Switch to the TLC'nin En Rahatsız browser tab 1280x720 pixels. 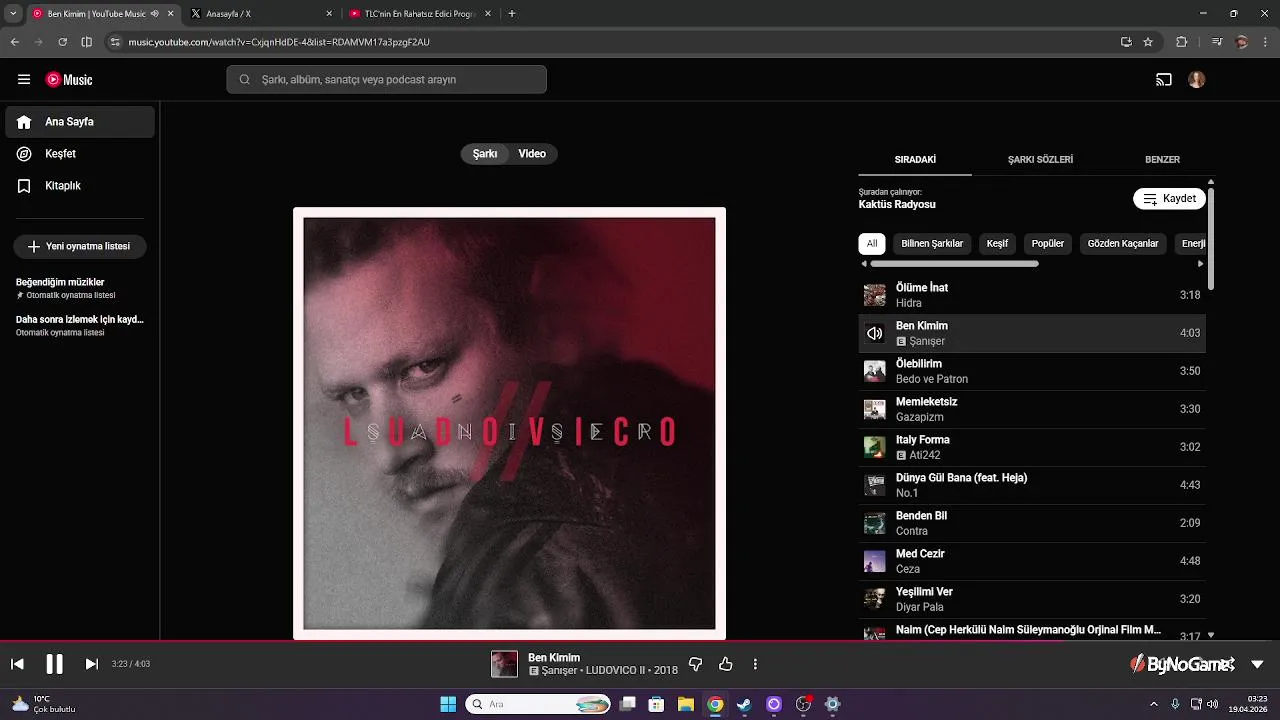pos(420,14)
